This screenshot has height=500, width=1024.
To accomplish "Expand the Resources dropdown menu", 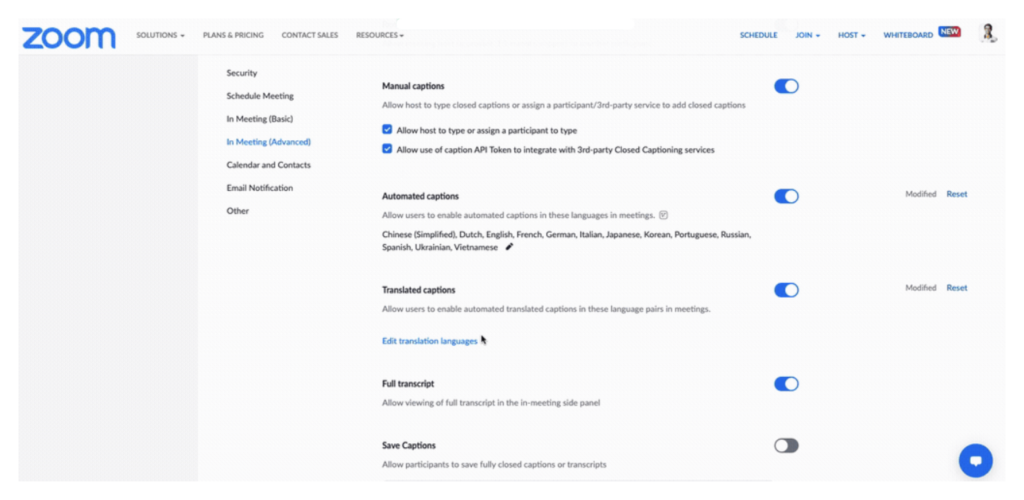I will pyautogui.click(x=379, y=35).
